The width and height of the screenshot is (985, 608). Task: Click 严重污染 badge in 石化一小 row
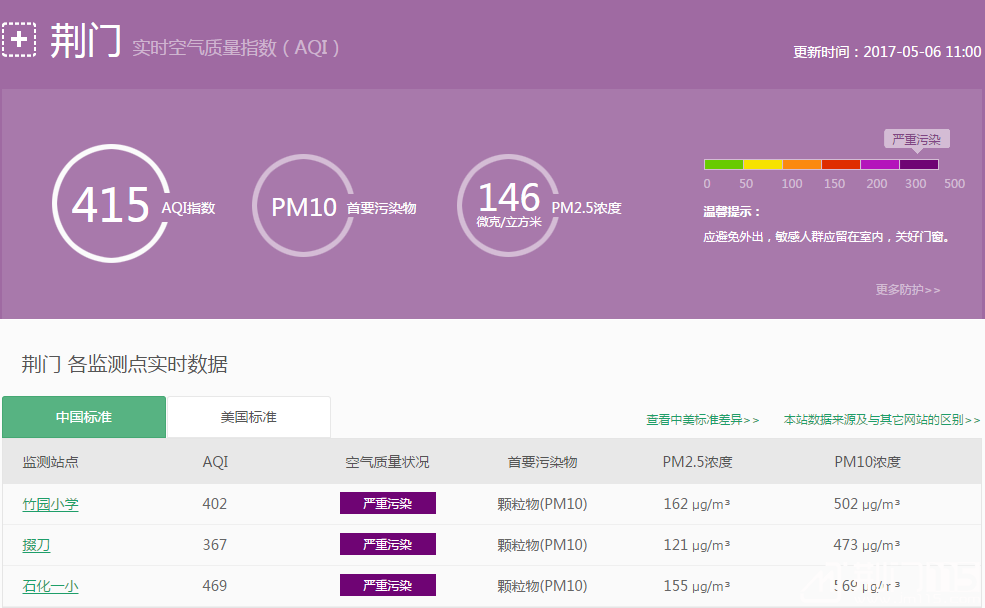click(387, 586)
